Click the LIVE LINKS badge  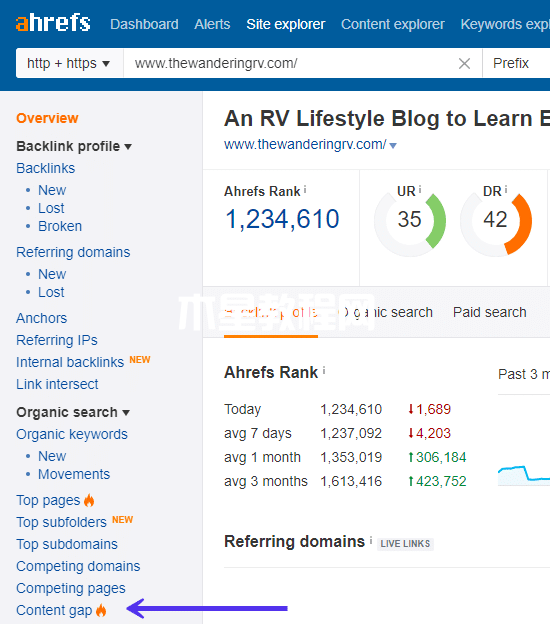[405, 544]
